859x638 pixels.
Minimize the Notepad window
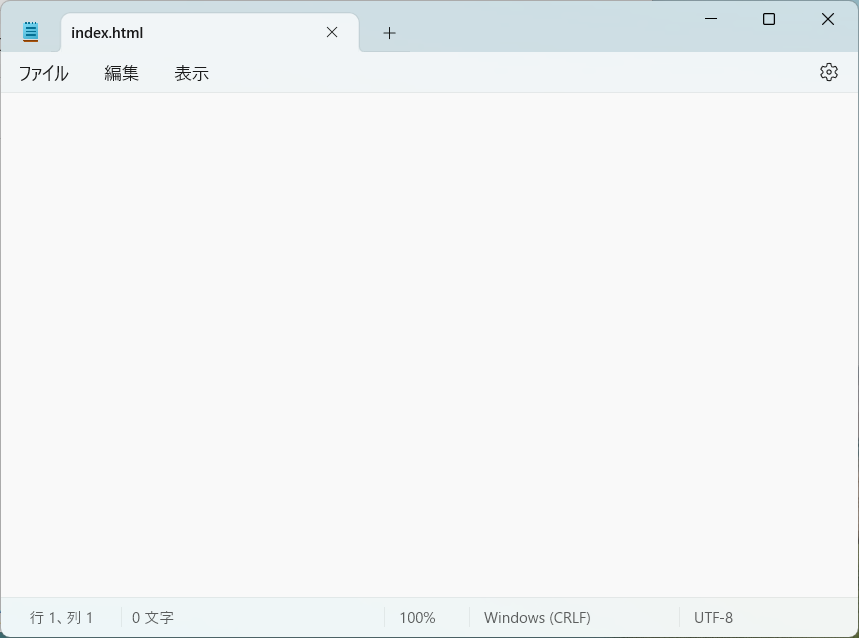tap(710, 19)
